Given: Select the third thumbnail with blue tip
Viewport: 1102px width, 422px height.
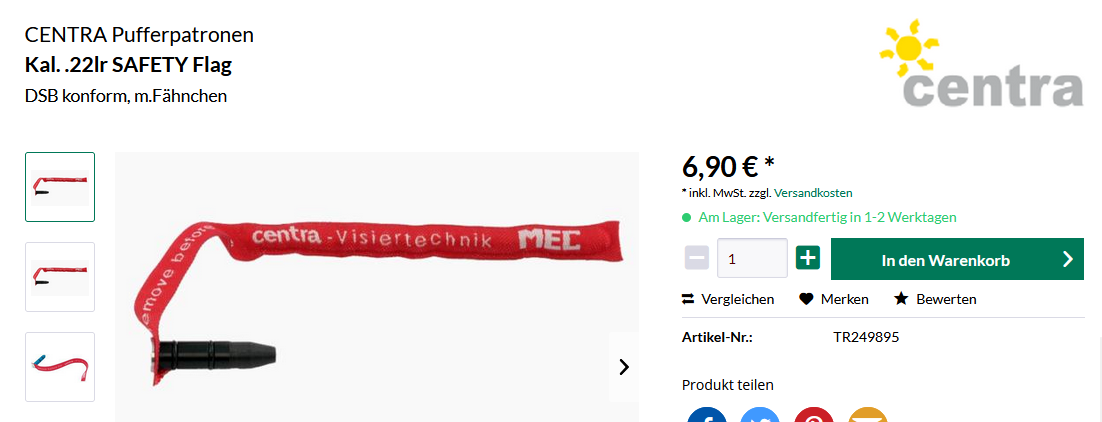Looking at the screenshot, I should pyautogui.click(x=60, y=367).
